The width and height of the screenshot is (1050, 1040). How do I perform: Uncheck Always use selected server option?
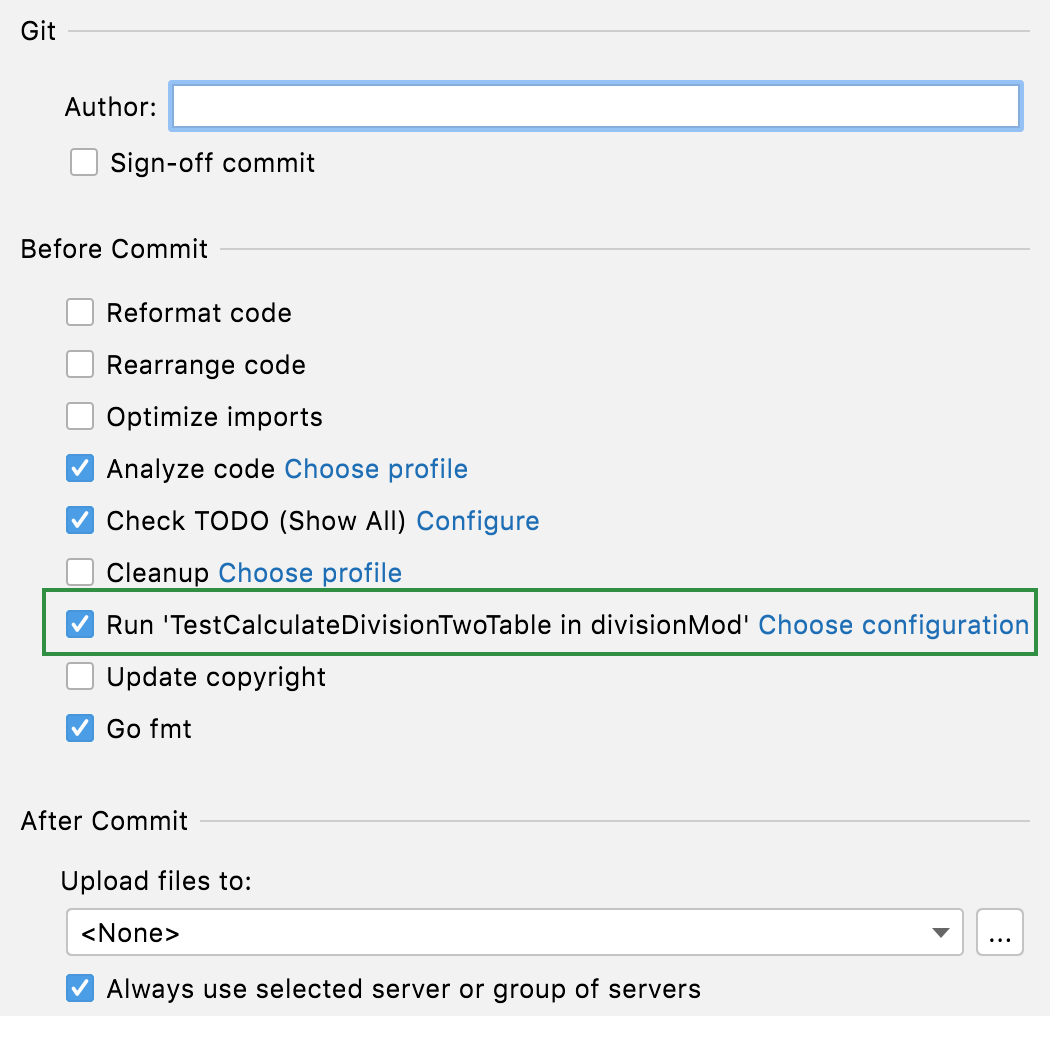[80, 988]
